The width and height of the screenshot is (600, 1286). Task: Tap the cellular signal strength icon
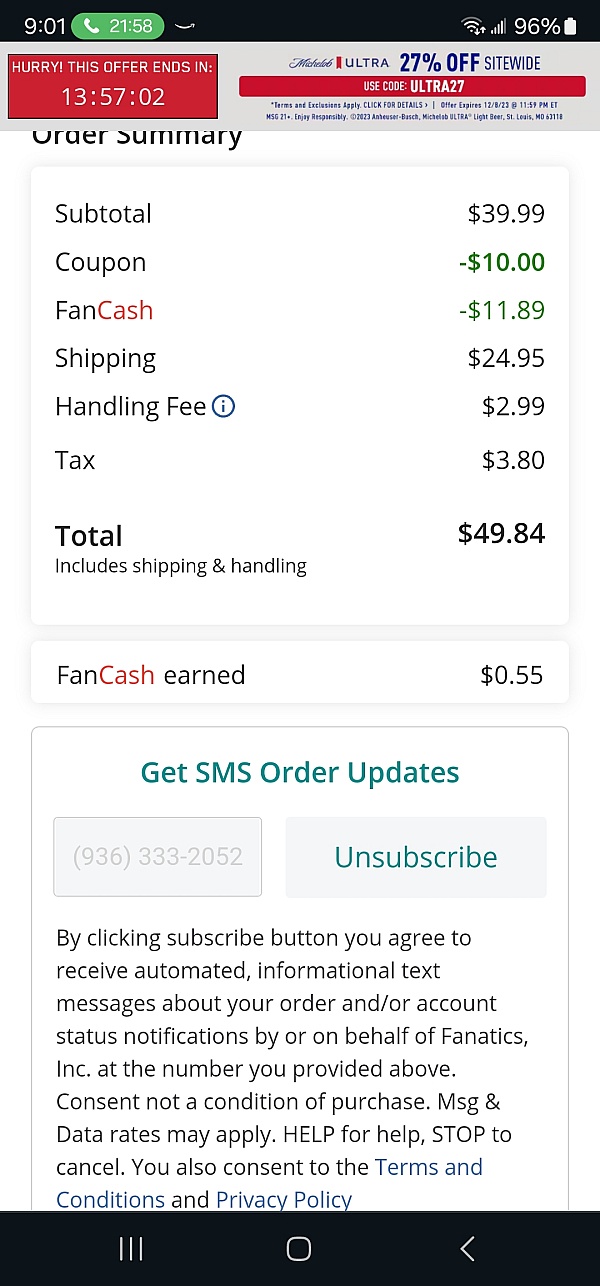pos(497,26)
